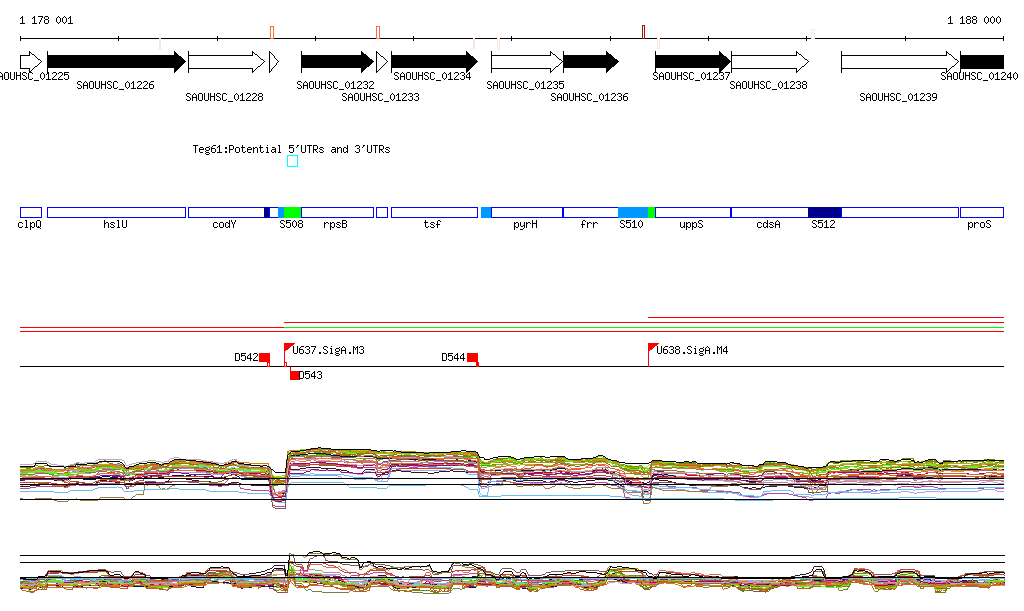Click the U637.SigA.M3 red promoter flag
This screenshot has height=611, width=1024.
(288, 349)
